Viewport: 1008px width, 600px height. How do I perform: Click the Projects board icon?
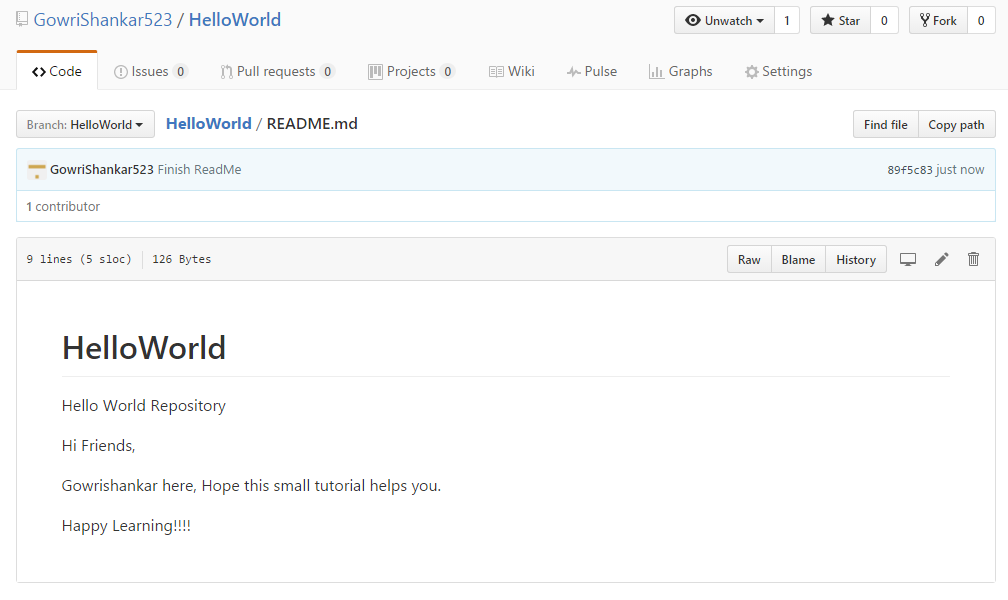377,71
